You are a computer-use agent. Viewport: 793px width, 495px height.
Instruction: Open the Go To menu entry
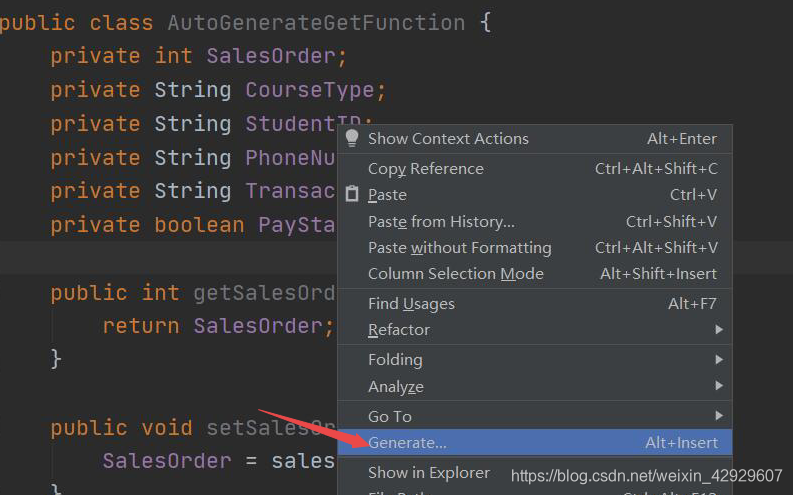pyautogui.click(x=535, y=416)
